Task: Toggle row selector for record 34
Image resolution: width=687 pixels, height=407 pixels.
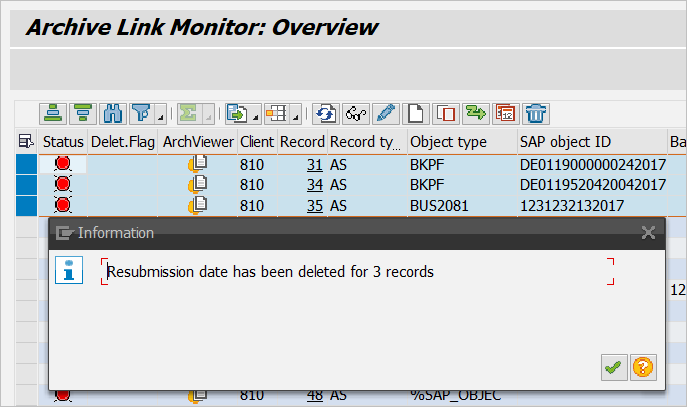Action: pos(27,184)
